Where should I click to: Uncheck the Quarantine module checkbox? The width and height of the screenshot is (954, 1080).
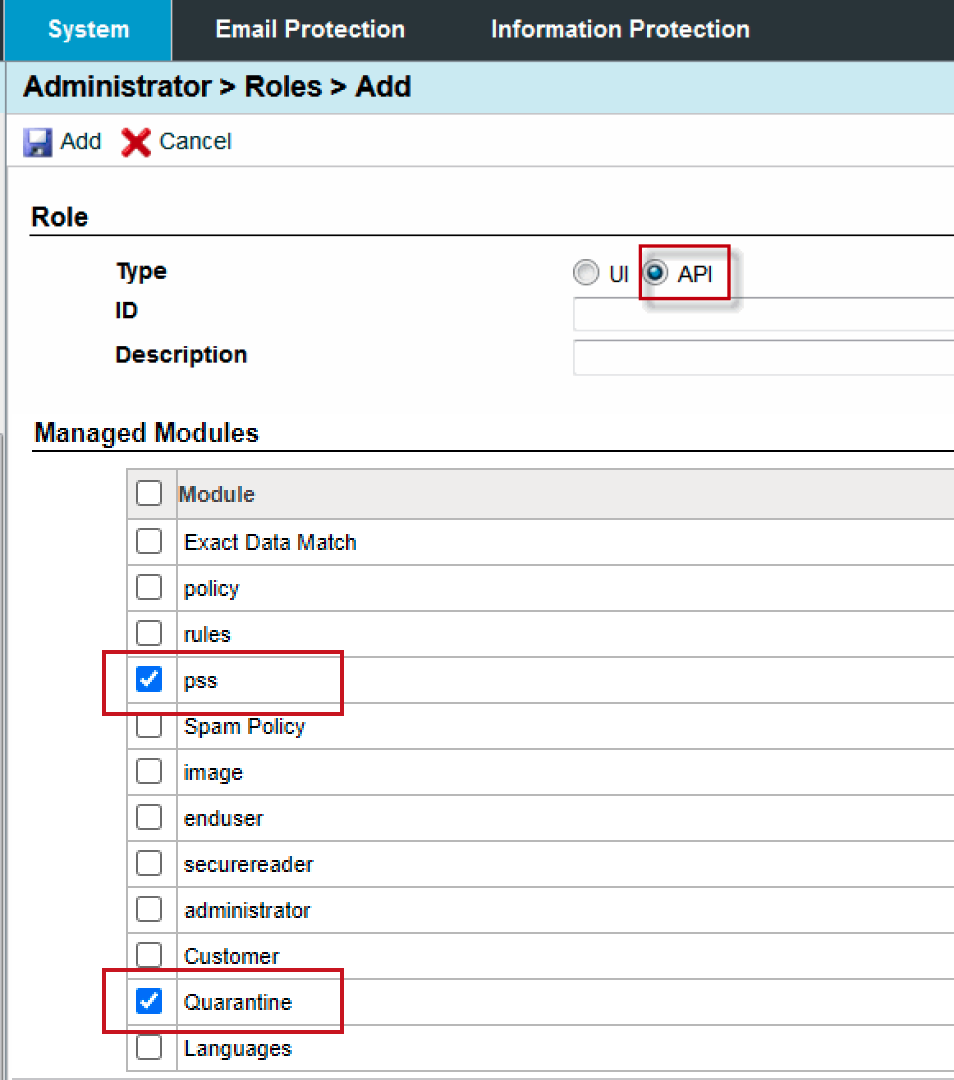149,1000
